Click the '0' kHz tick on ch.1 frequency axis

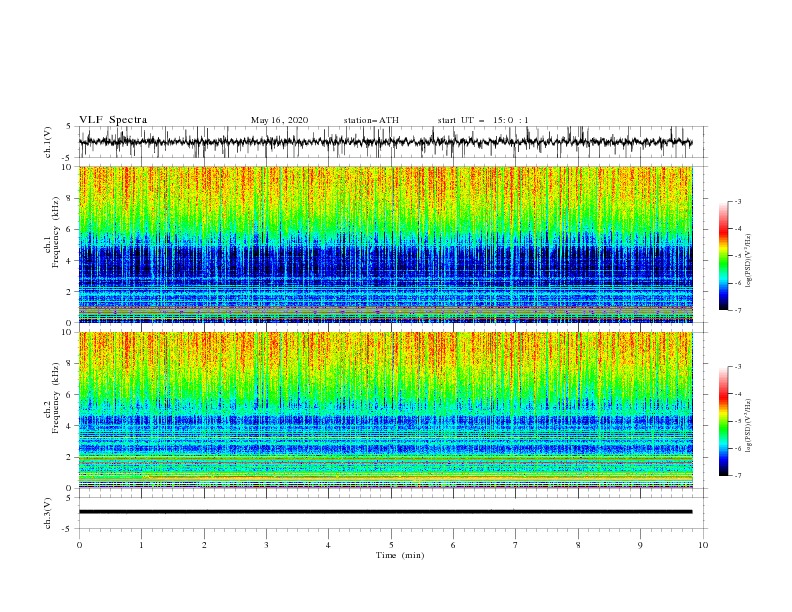point(70,323)
